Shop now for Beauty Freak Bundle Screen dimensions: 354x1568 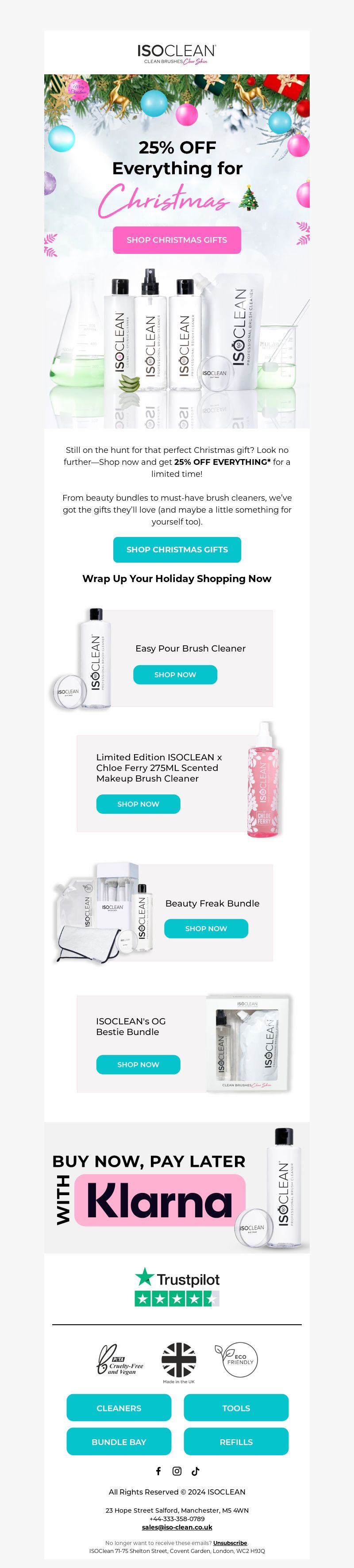tap(206, 928)
